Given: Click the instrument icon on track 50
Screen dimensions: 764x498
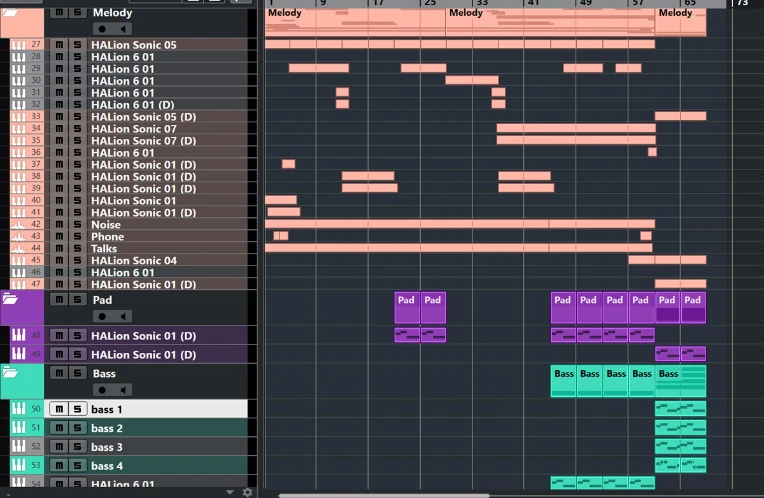Looking at the screenshot, I should [x=19, y=409].
